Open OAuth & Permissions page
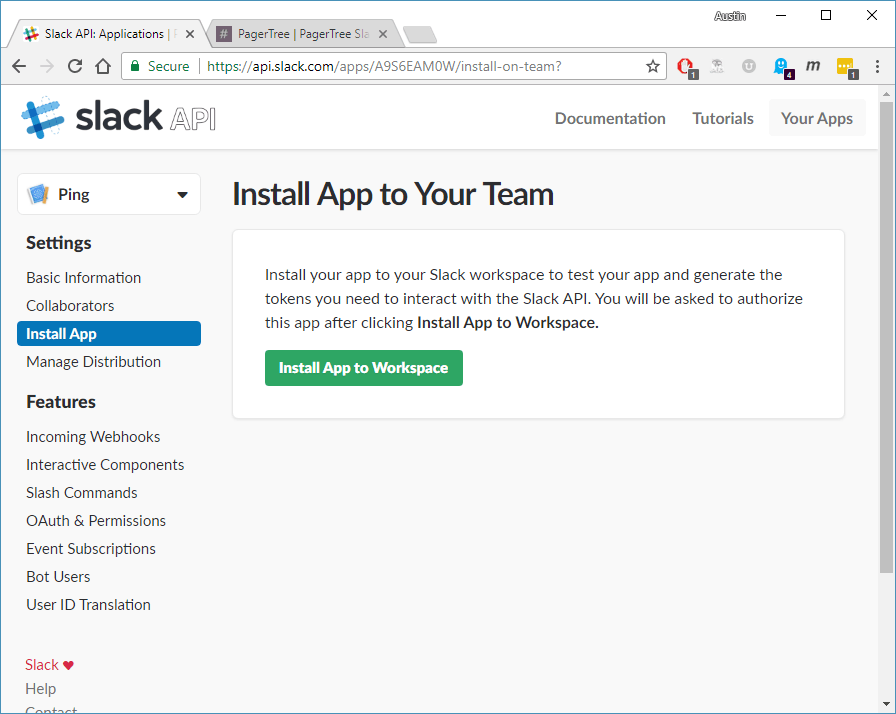896x714 pixels. point(96,520)
